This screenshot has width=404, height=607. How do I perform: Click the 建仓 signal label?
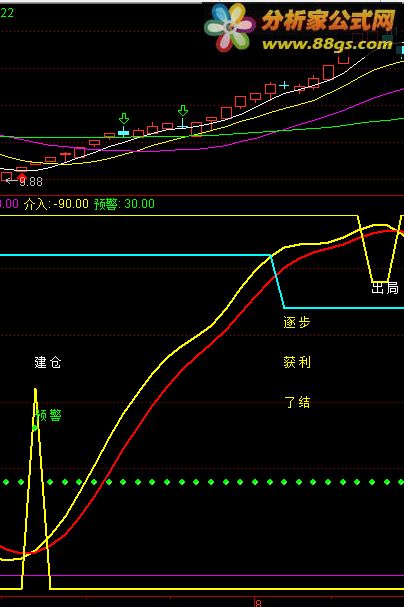point(48,362)
